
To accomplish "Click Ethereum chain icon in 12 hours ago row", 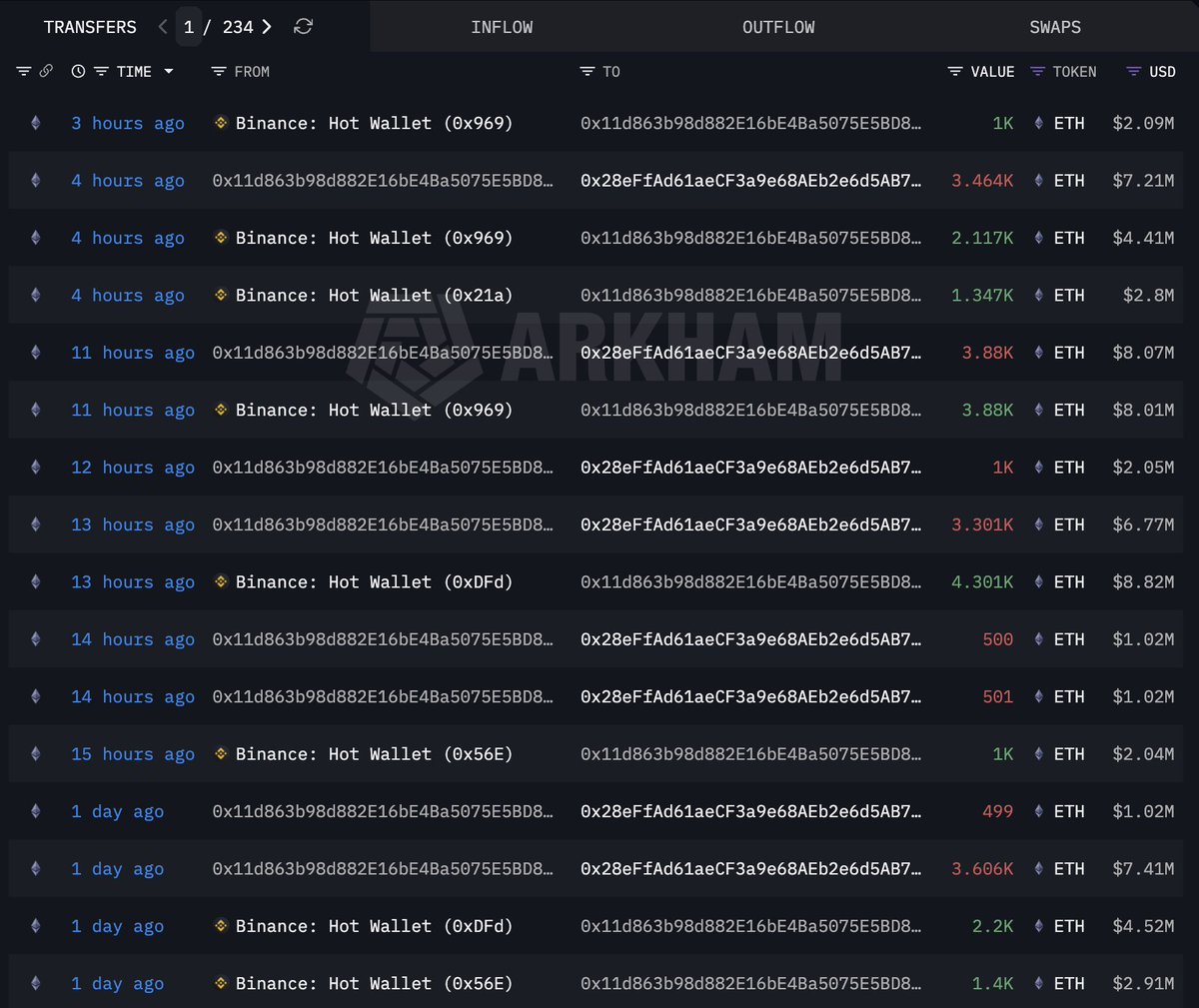I will [36, 468].
